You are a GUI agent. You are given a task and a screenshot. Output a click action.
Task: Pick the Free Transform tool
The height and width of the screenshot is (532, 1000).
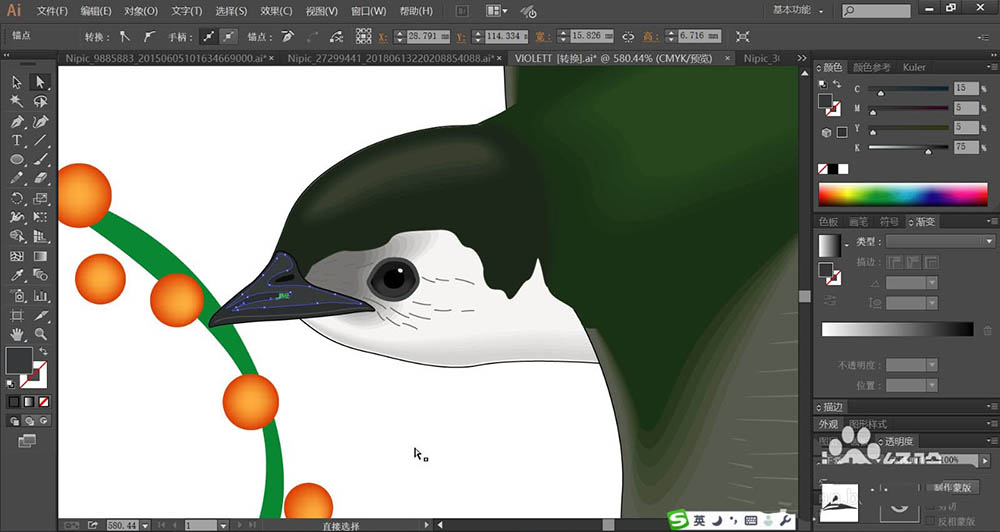click(40, 218)
